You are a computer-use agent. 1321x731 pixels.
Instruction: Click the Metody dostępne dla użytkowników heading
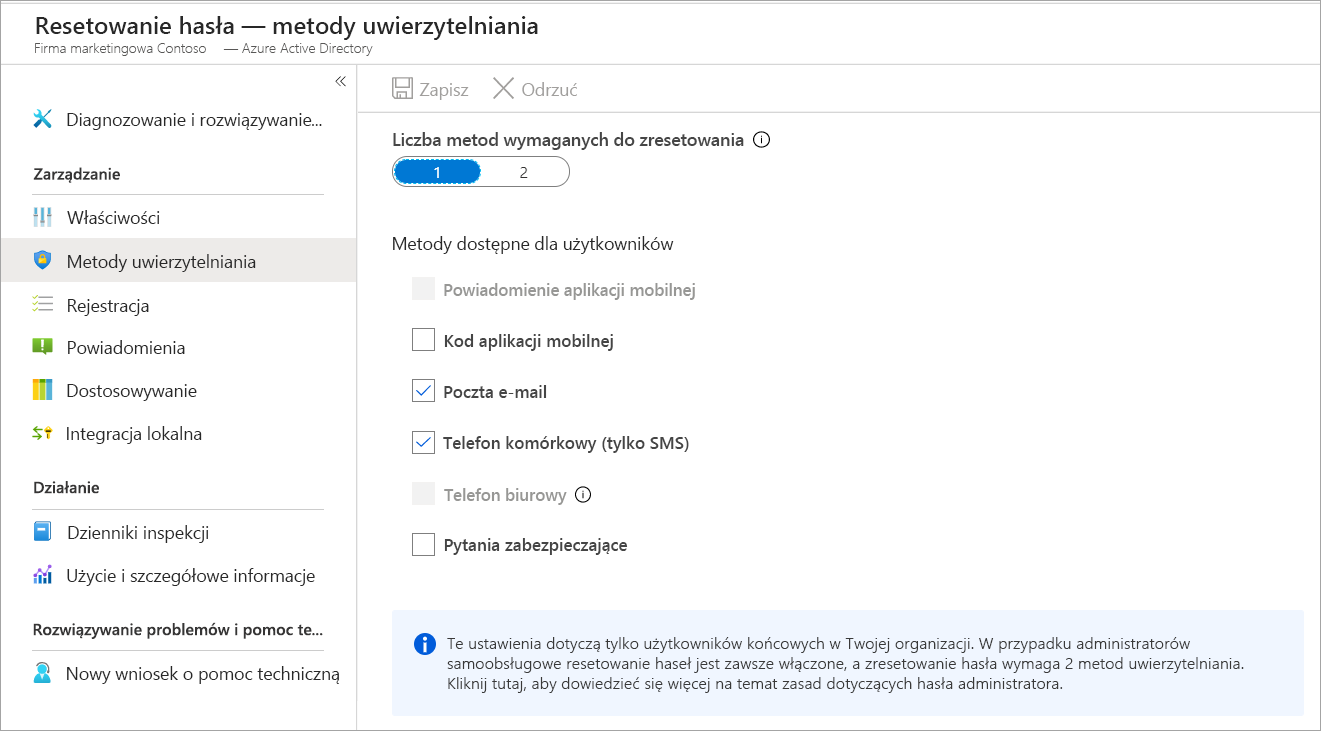pos(532,243)
